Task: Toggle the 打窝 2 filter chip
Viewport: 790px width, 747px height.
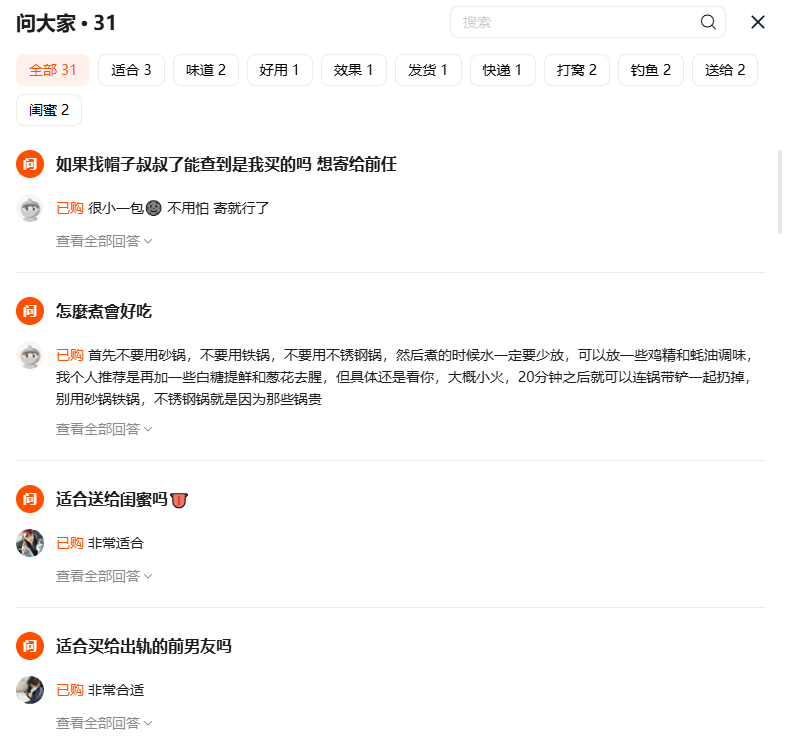Action: (577, 70)
